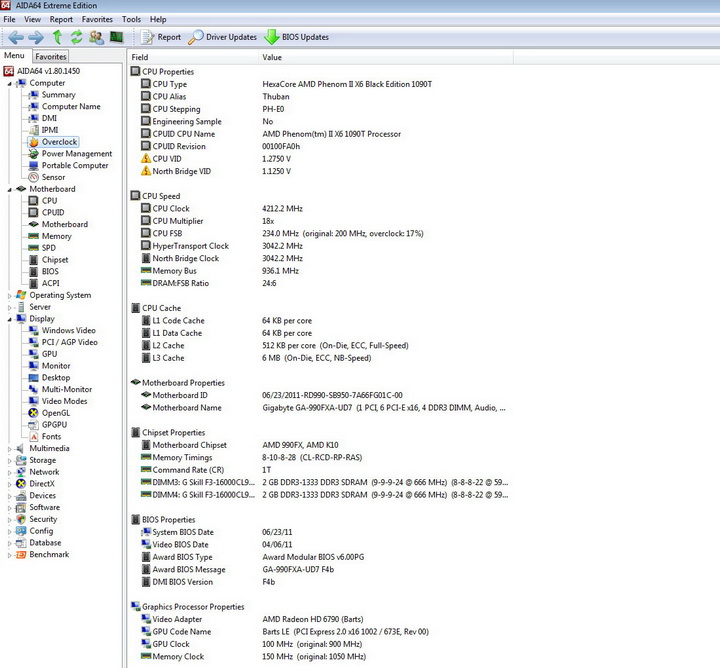This screenshot has height=668, width=720.
Task: Expand the Operating System node
Action: 9,296
